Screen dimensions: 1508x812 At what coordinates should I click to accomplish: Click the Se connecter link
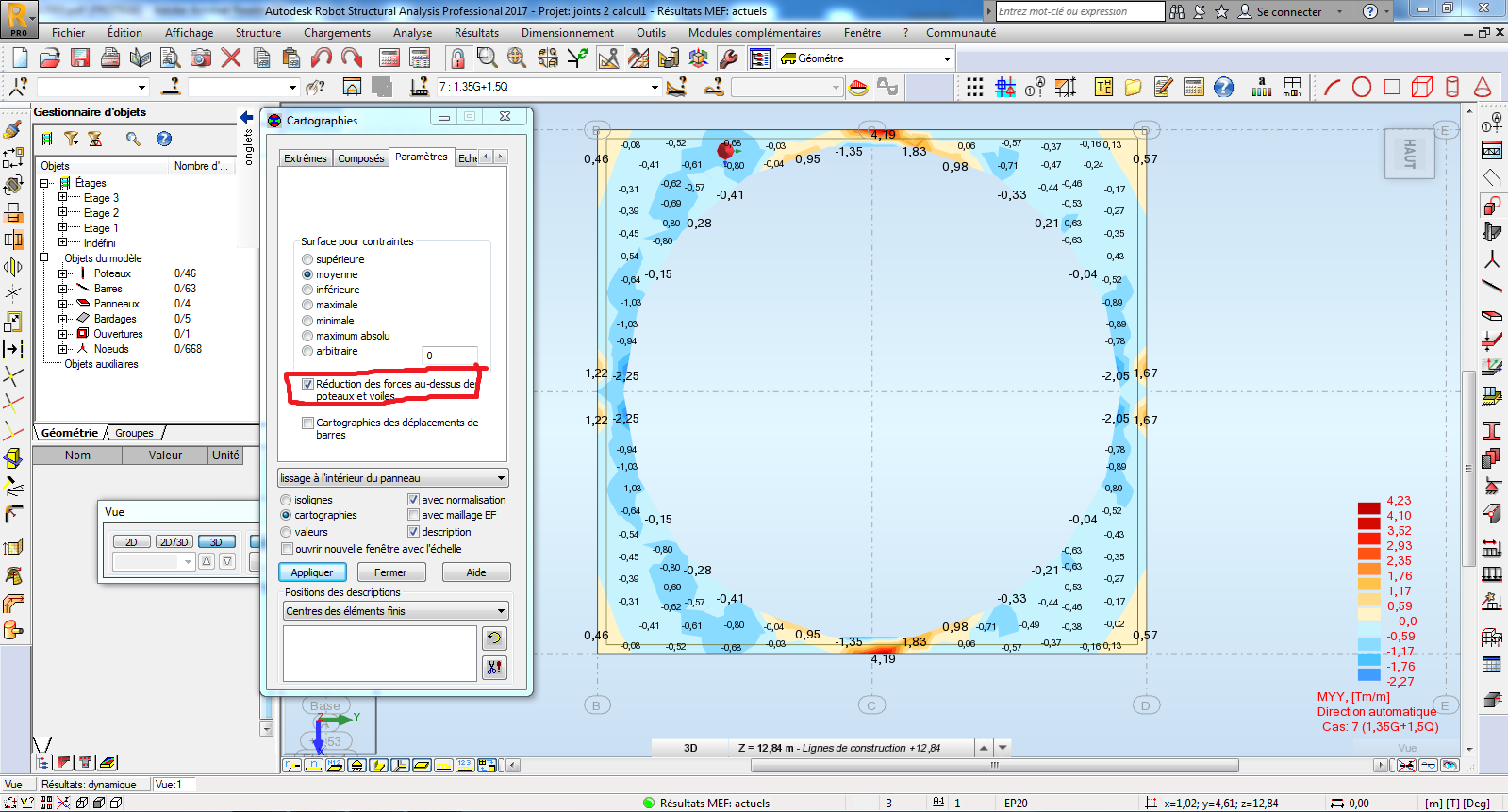(1288, 12)
